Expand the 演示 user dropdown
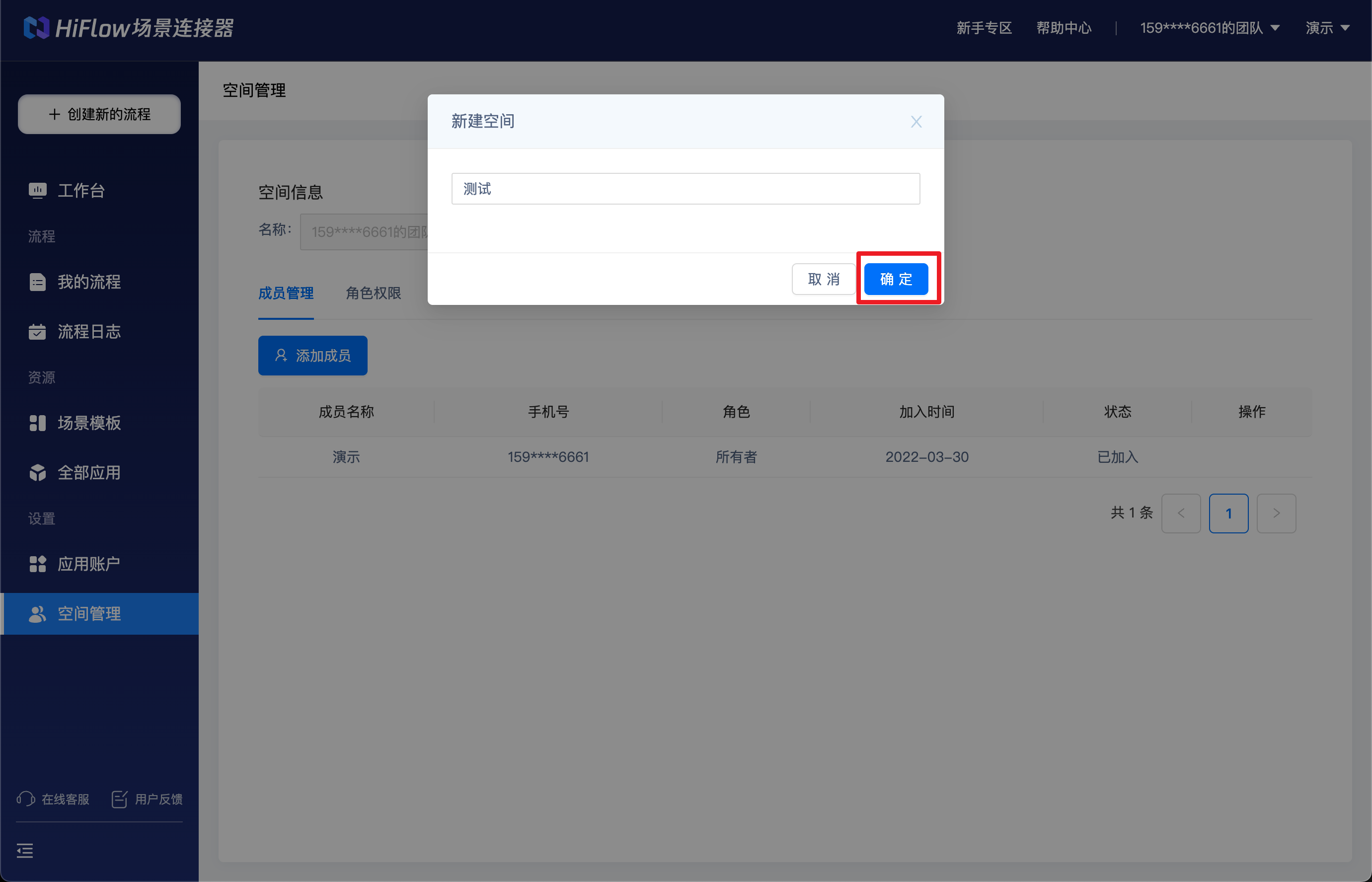 pyautogui.click(x=1327, y=27)
